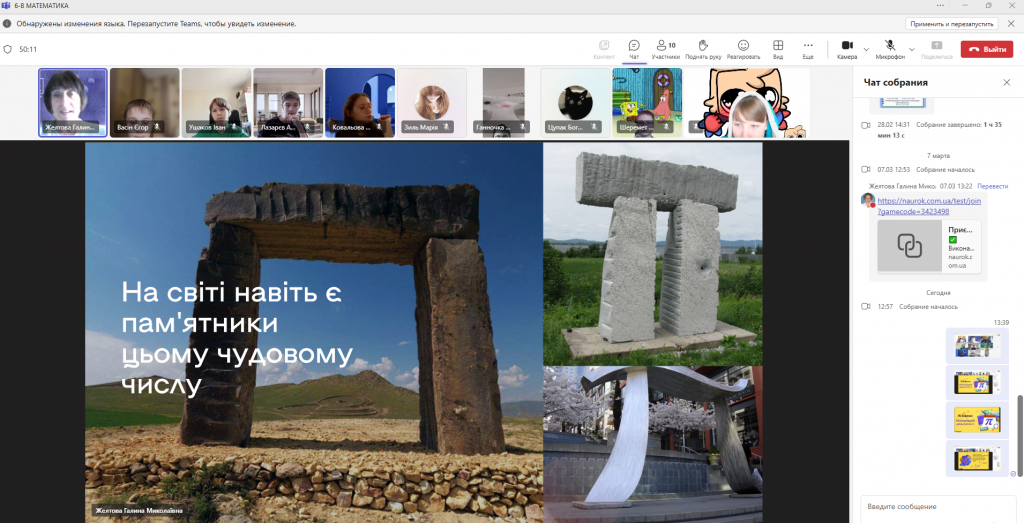The height and width of the screenshot is (523, 1024).
Task: Click the shield icon next to the timer
Action: (8, 49)
